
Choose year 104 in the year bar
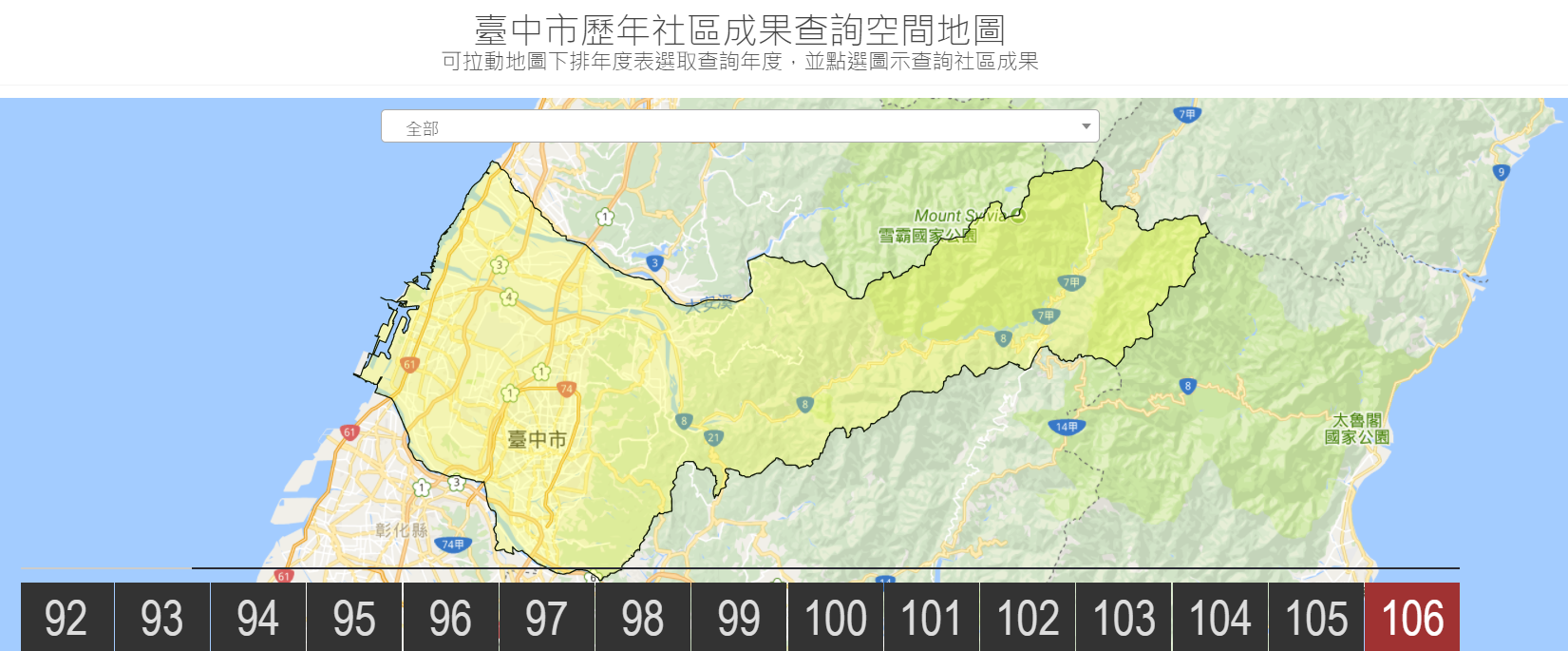click(x=1220, y=618)
